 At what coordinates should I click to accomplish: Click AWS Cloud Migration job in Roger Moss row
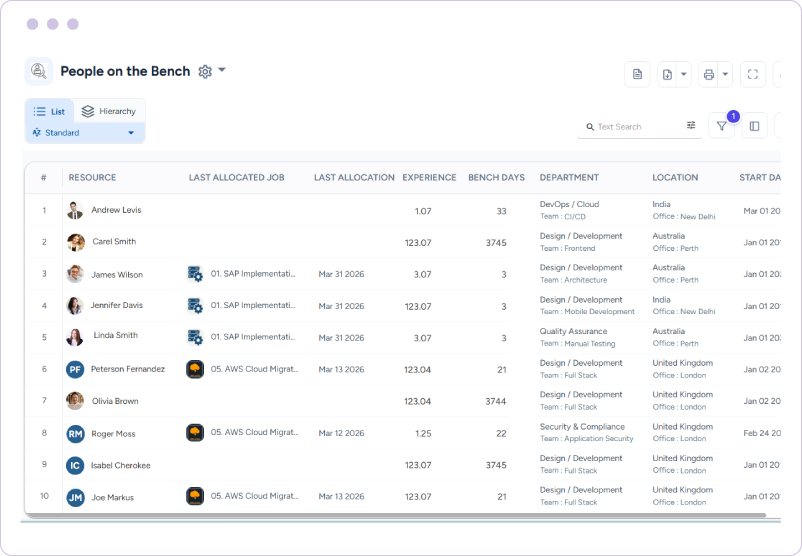255,432
